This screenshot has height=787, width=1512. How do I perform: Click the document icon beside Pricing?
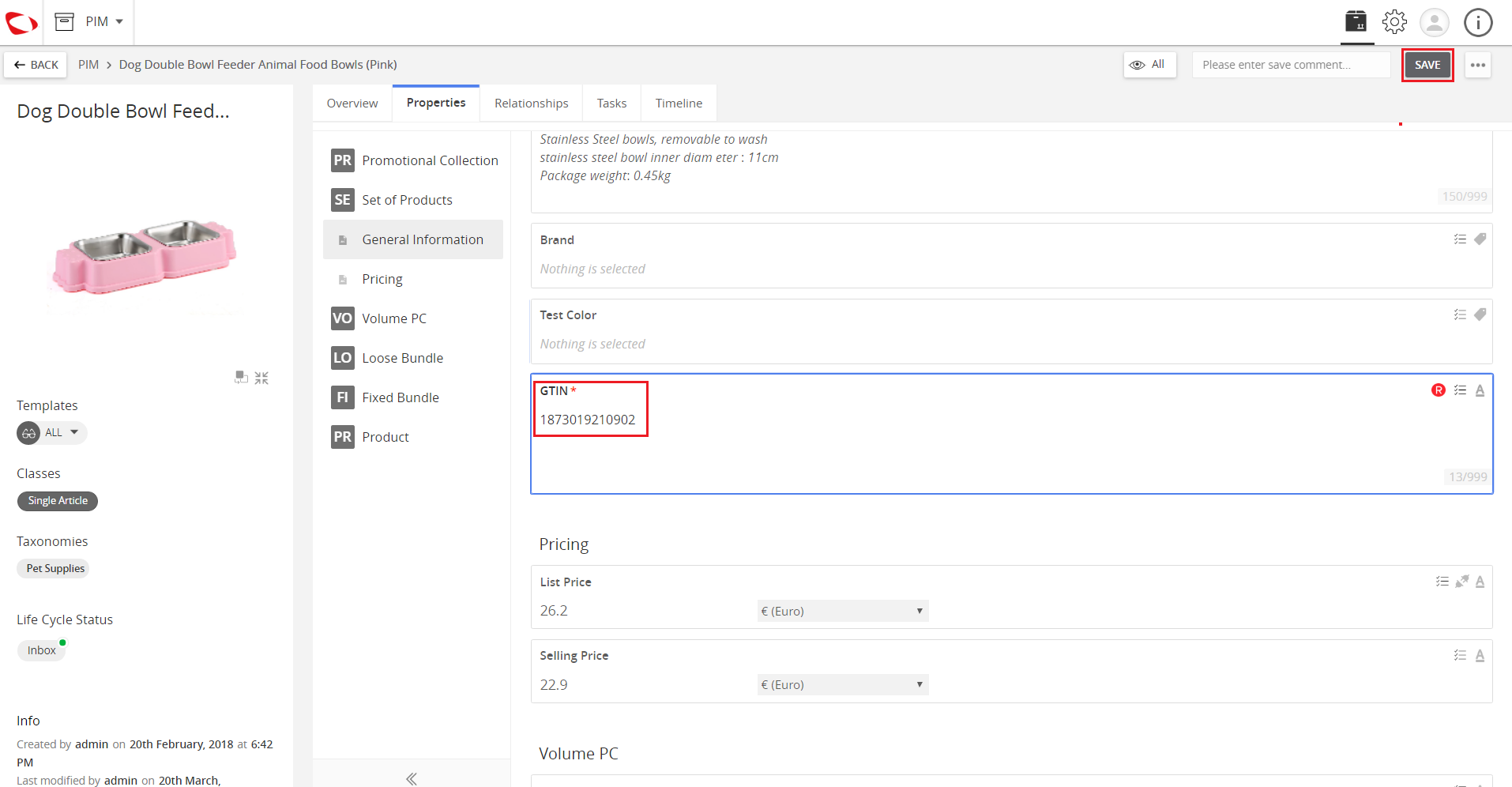[343, 280]
